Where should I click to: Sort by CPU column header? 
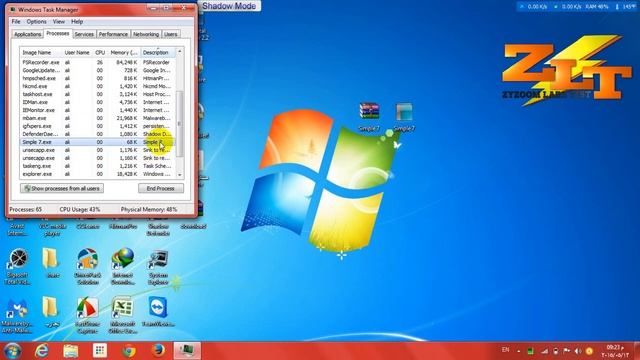point(100,53)
